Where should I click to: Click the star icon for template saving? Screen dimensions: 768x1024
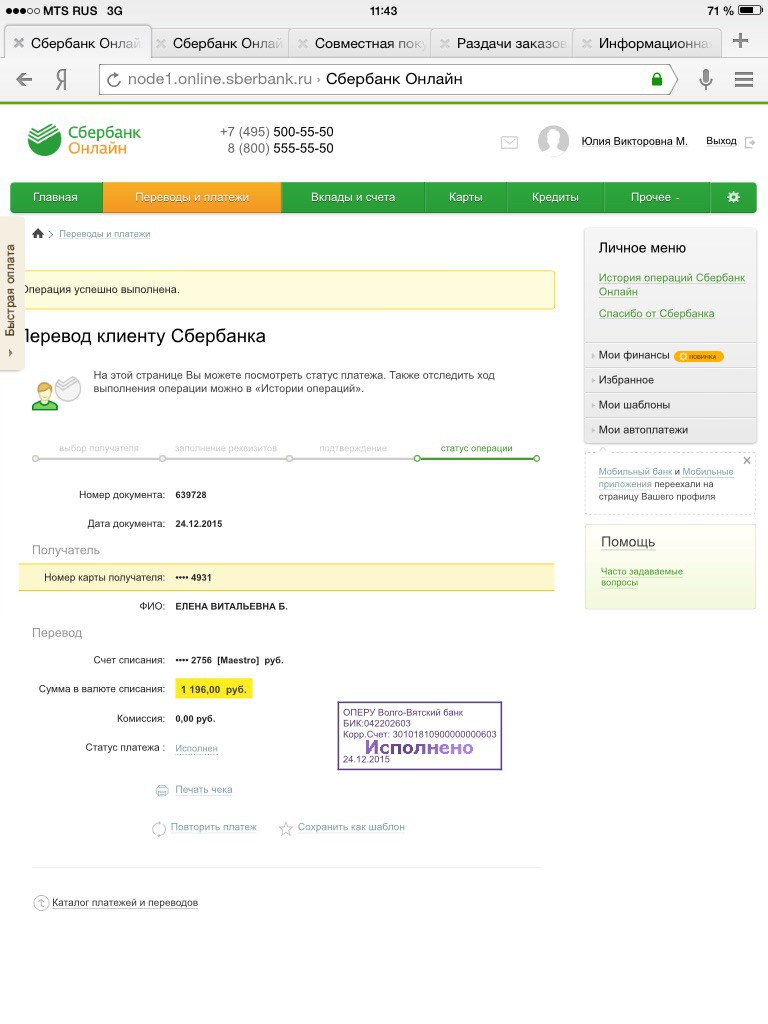tap(285, 829)
